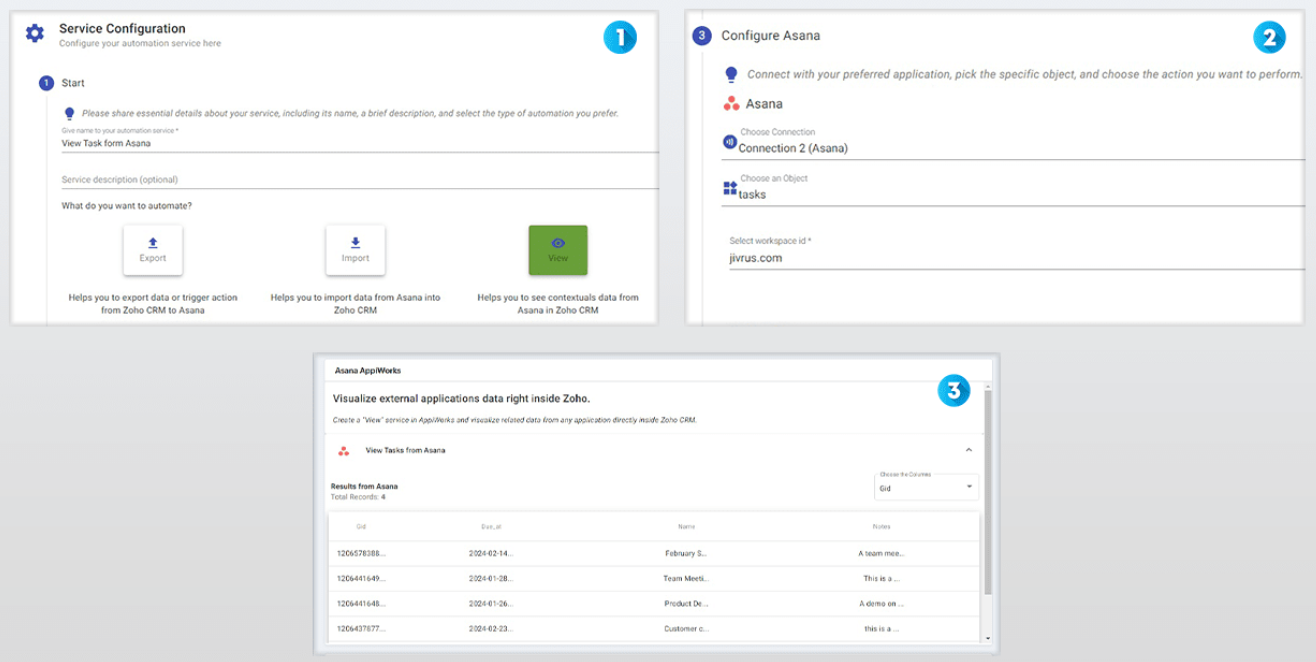Collapse the View Tasks from Asana section chevron

(968, 450)
